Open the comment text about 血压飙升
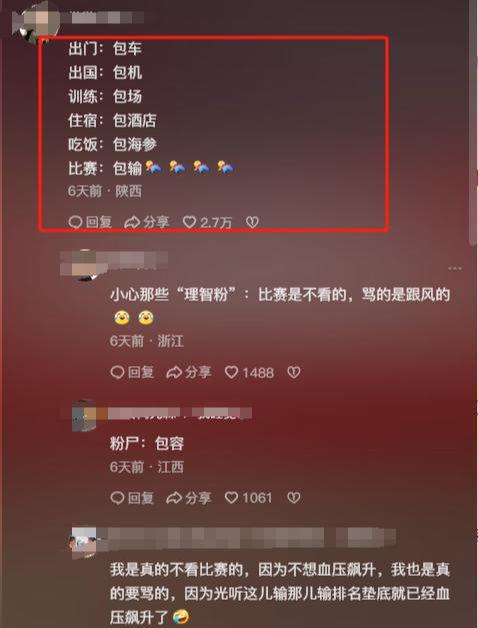Image resolution: width=478 pixels, height=628 pixels. pos(280,594)
